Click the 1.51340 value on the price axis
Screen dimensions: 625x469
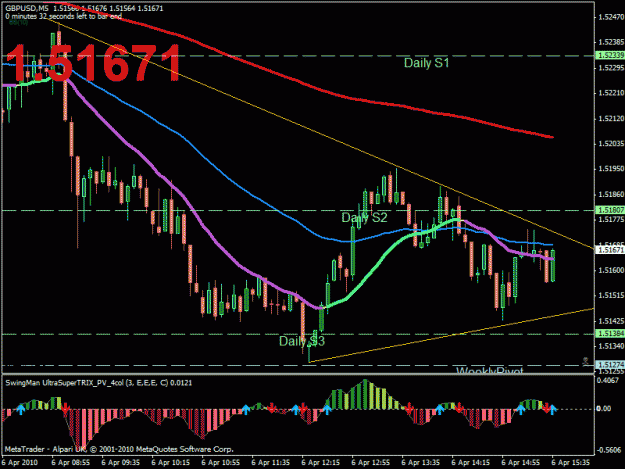tap(611, 346)
